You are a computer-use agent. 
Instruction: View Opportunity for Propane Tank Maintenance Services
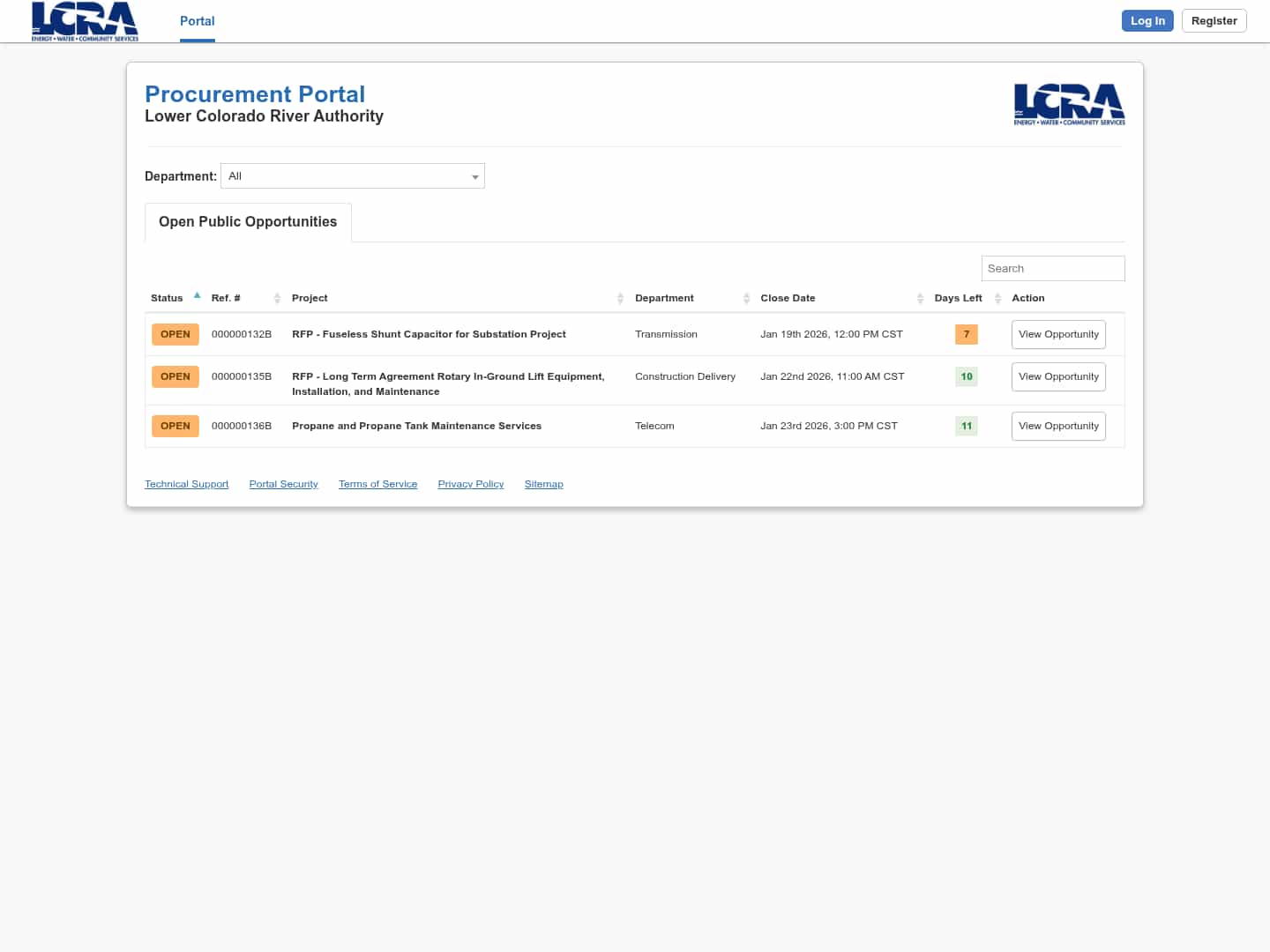coord(1058,427)
